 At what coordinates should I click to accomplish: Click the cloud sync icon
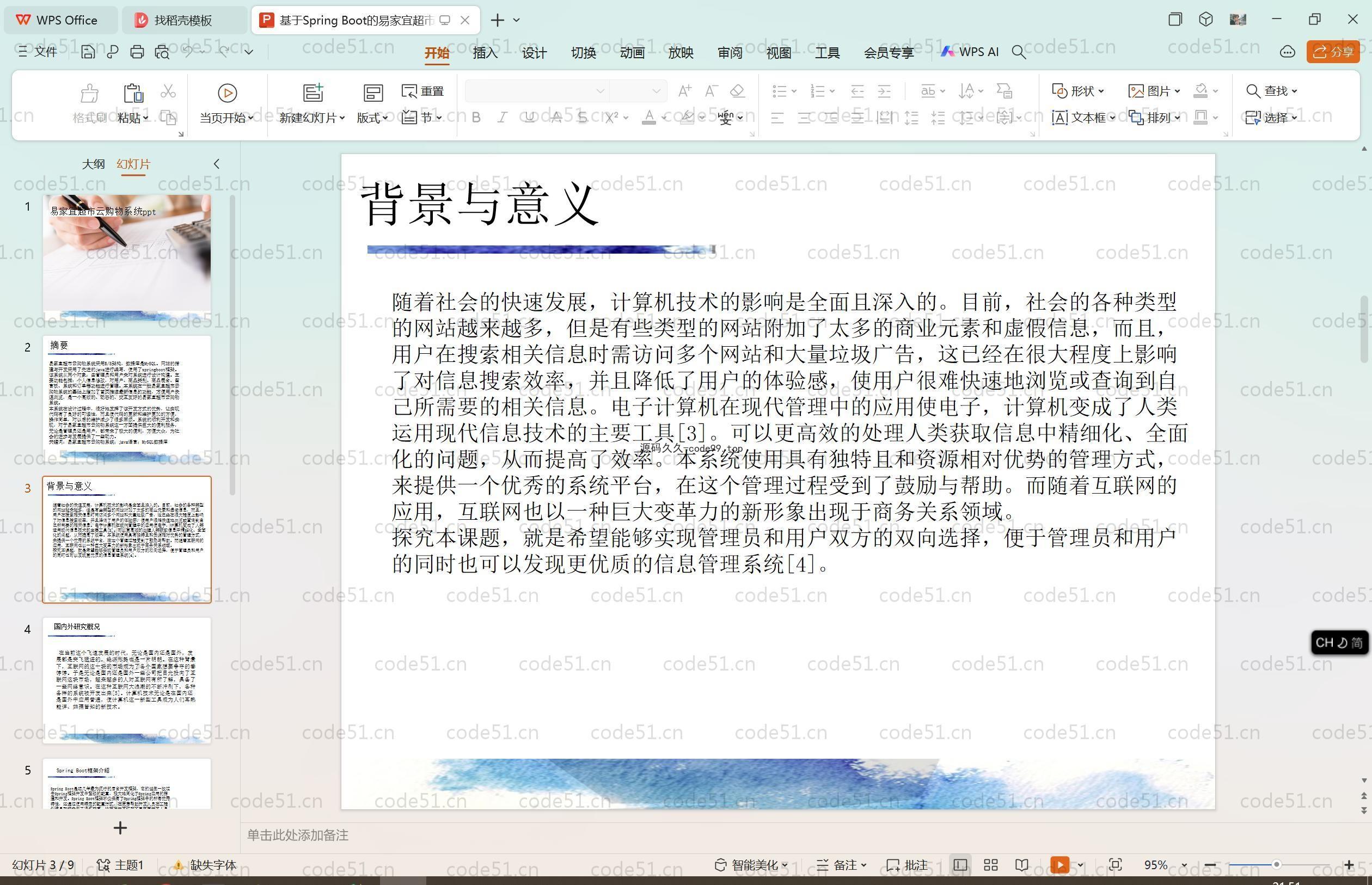[1287, 52]
